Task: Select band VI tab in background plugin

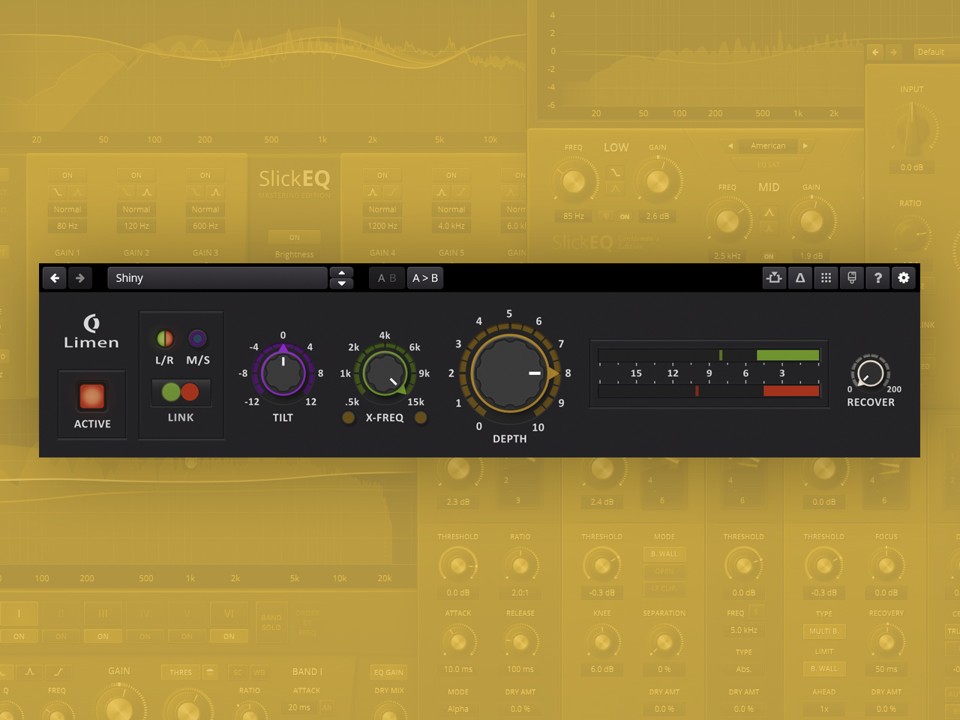Action: (x=228, y=613)
